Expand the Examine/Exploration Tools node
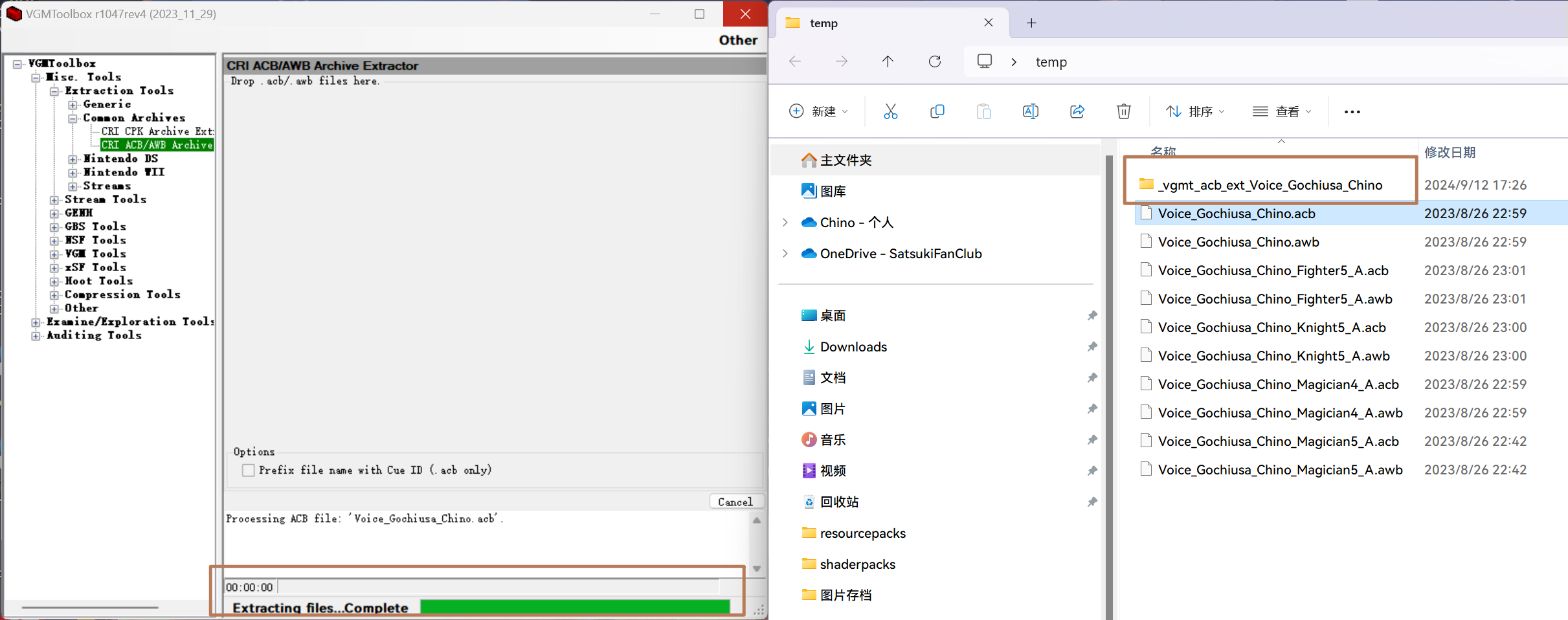1568x620 pixels. (36, 322)
